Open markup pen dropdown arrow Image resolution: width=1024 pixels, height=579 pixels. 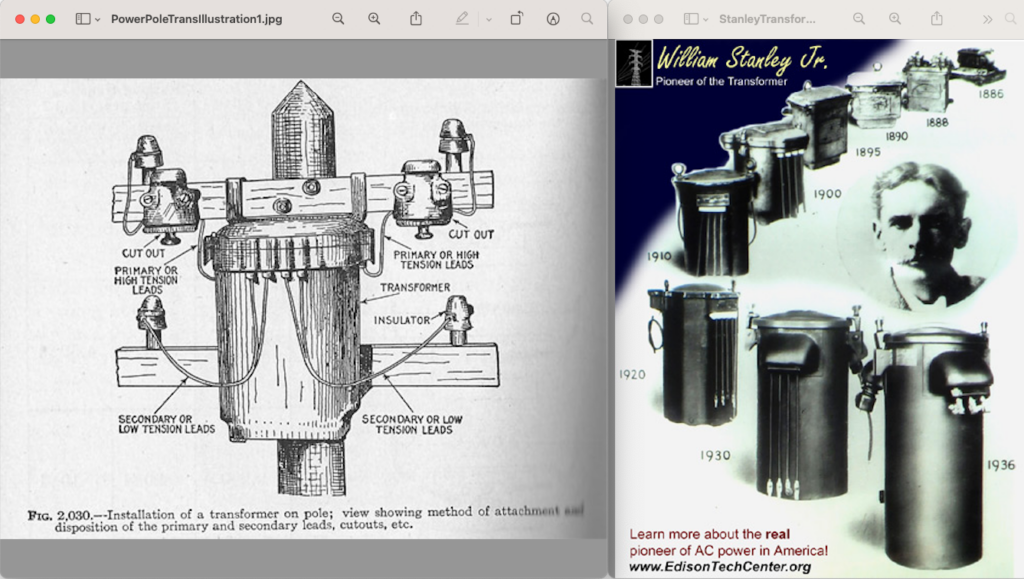pyautogui.click(x=488, y=20)
